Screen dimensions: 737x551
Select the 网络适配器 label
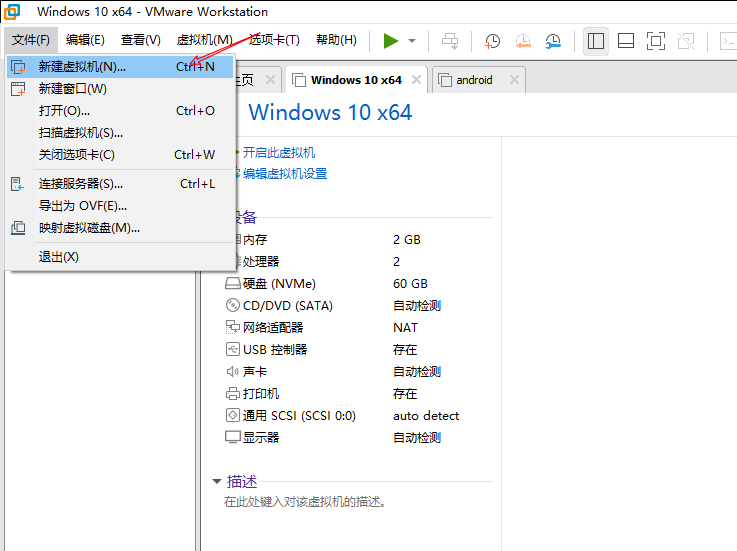[273, 328]
